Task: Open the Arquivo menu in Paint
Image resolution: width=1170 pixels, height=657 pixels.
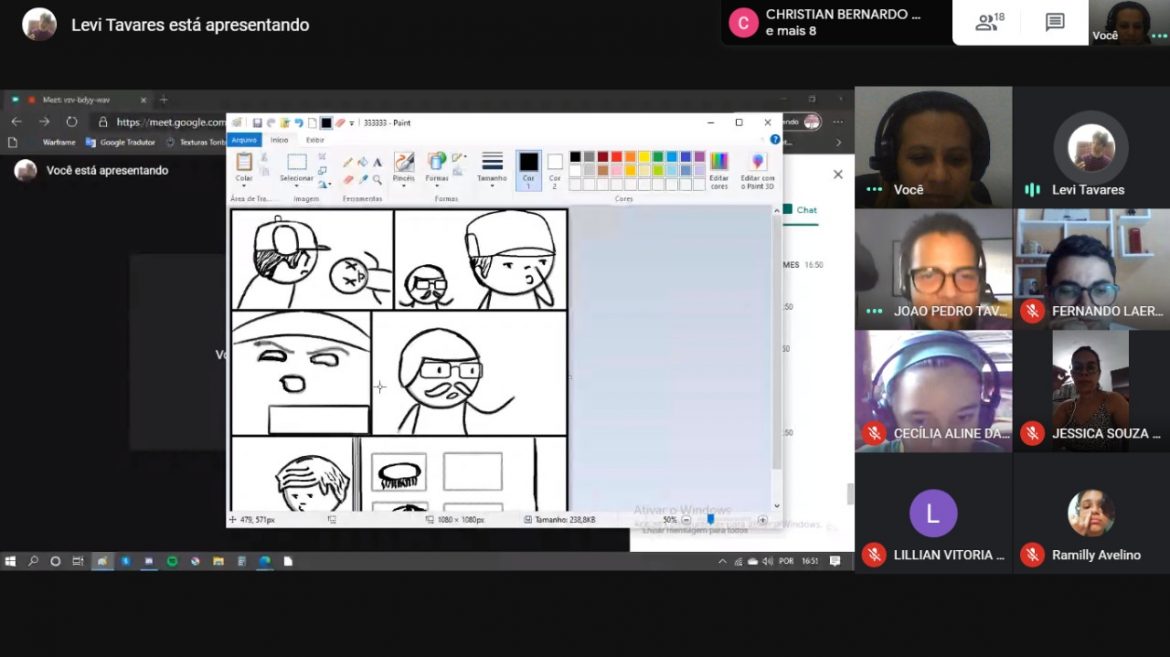Action: (244, 140)
